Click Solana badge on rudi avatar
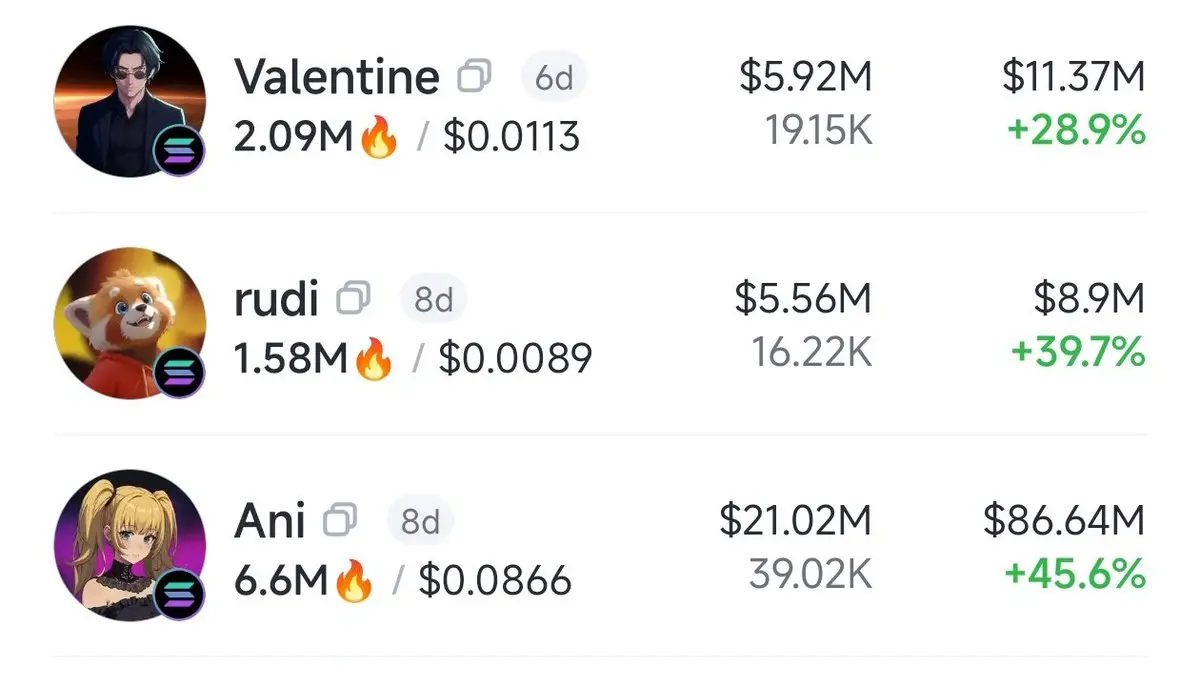1200x687 pixels. (x=181, y=374)
